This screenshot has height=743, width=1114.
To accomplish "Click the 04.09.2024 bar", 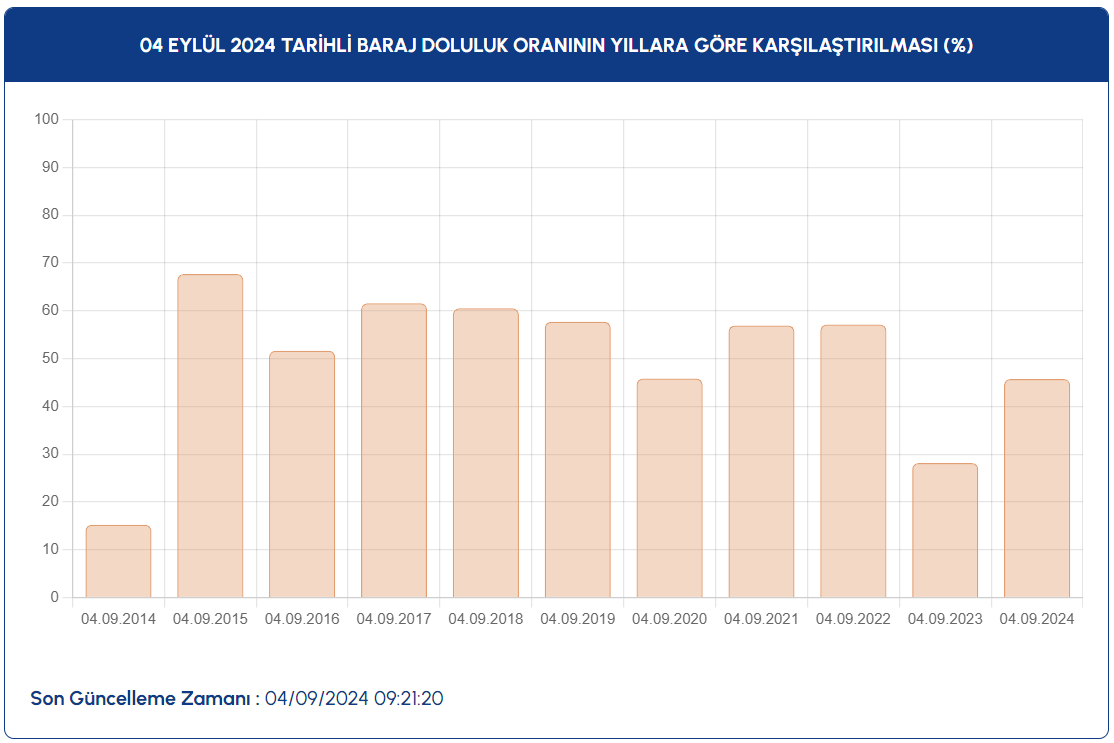I will (1037, 489).
